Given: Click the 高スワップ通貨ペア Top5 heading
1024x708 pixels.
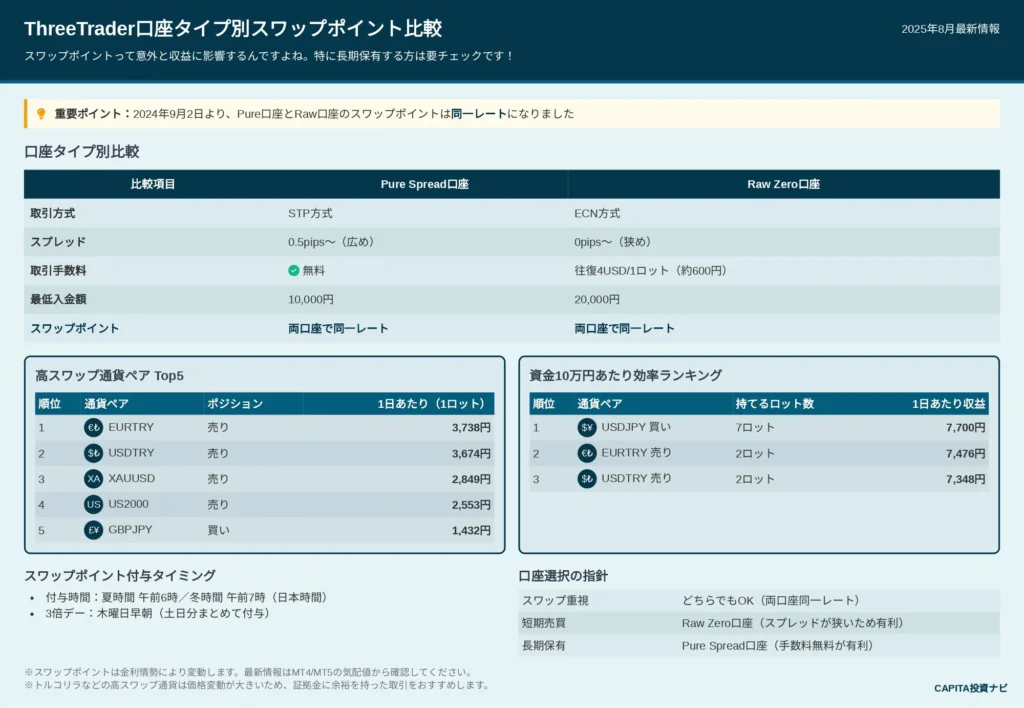Looking at the screenshot, I should 110,376.
